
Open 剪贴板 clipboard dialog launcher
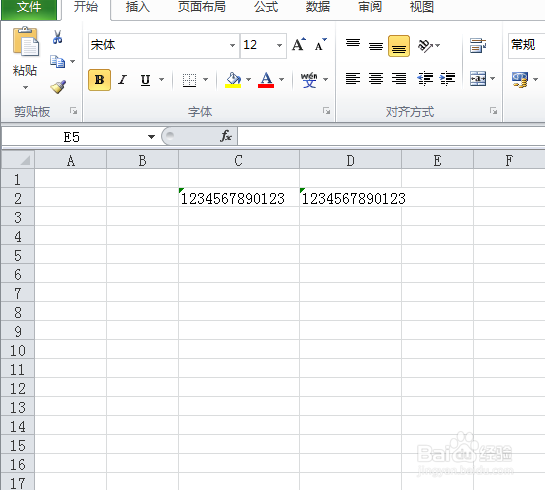[73, 111]
